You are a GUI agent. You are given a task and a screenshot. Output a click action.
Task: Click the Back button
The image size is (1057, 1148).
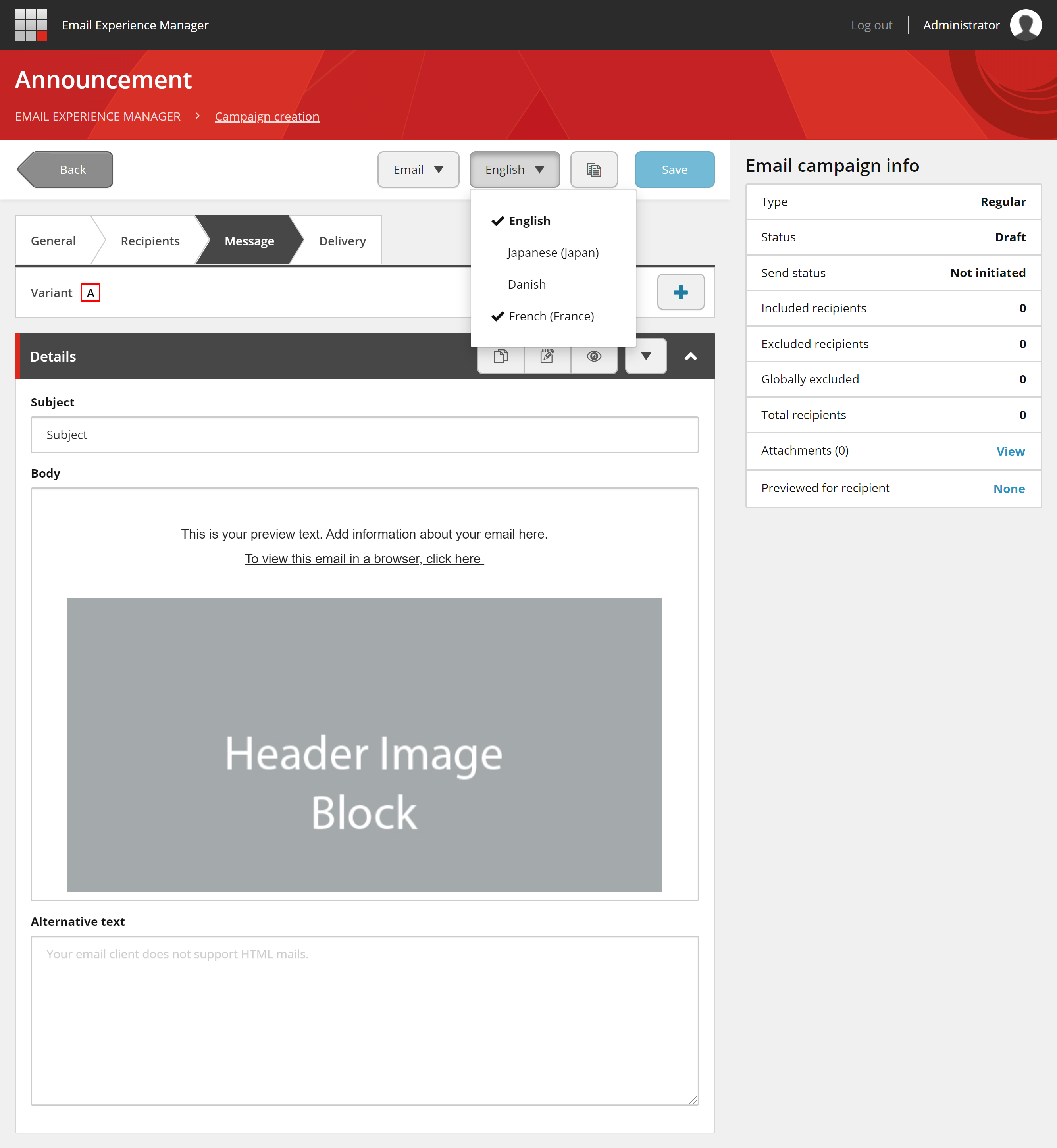[65, 170]
